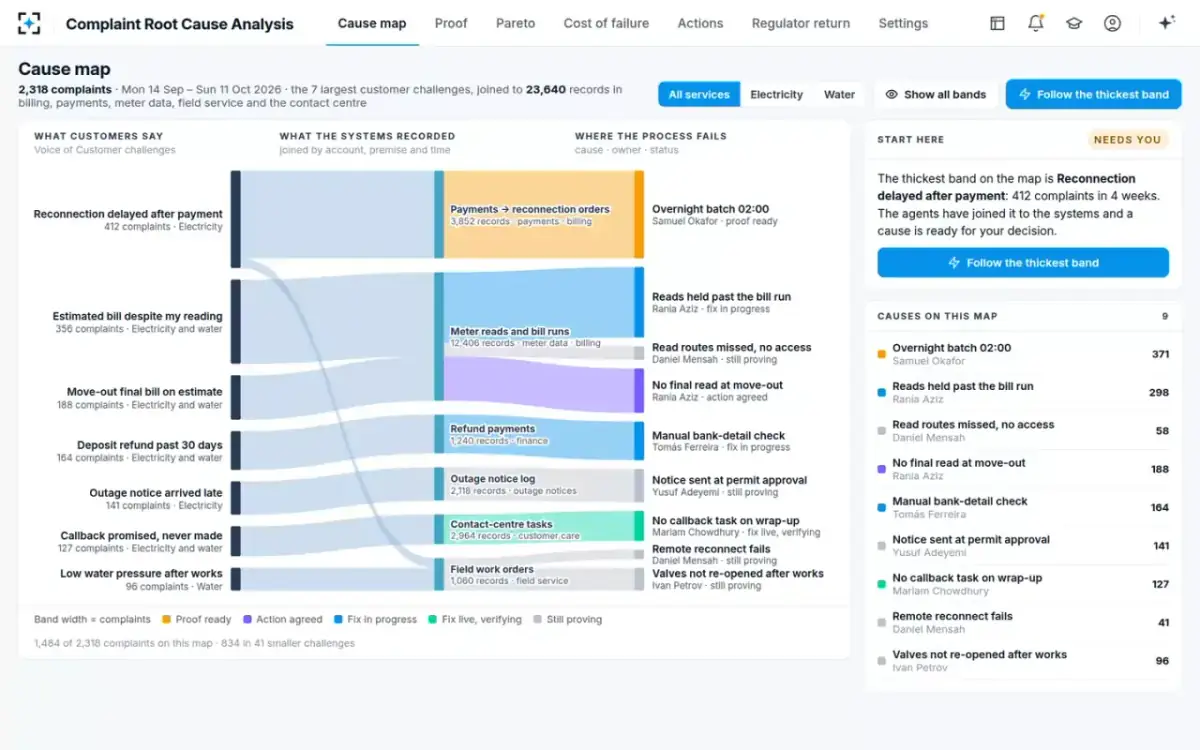Screen dimensions: 1200x750
Task: Click the app logo icon
Action: click(x=29, y=23)
